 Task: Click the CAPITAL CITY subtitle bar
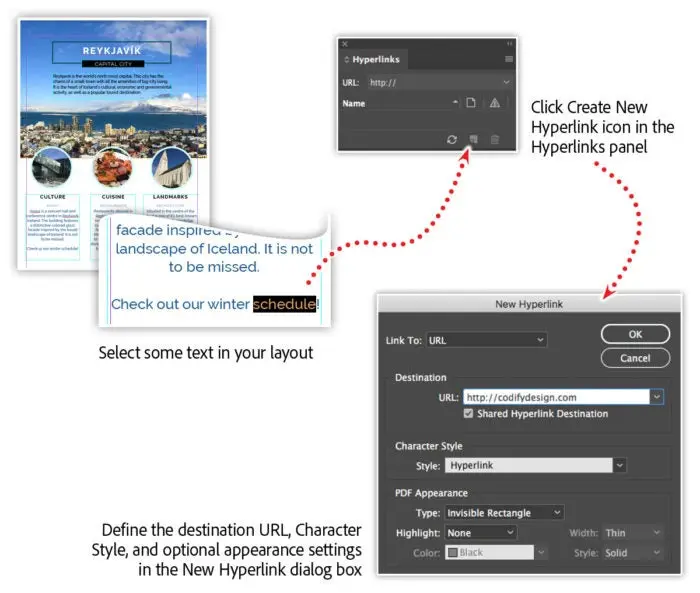click(x=113, y=64)
